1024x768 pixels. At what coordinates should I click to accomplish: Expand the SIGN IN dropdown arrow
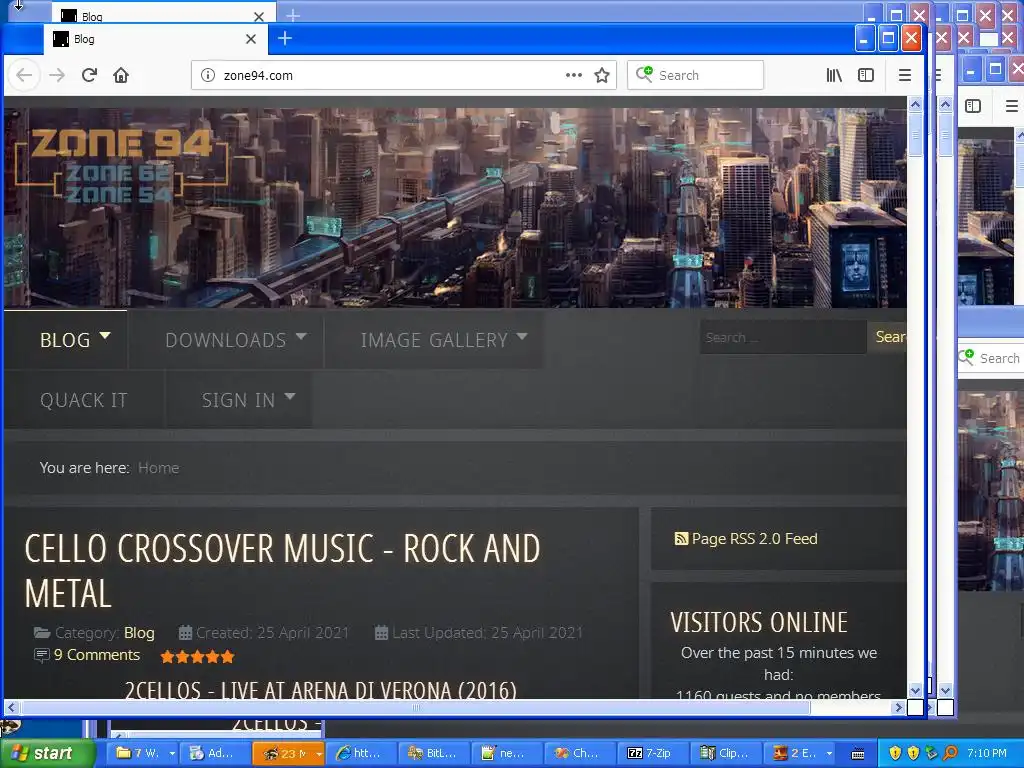tap(290, 396)
